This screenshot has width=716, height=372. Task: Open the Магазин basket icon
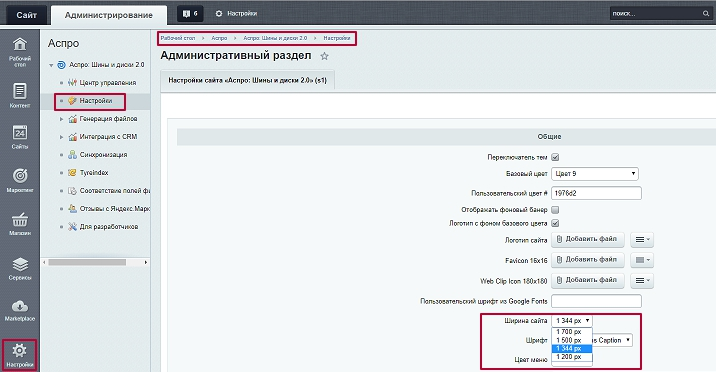[20, 220]
